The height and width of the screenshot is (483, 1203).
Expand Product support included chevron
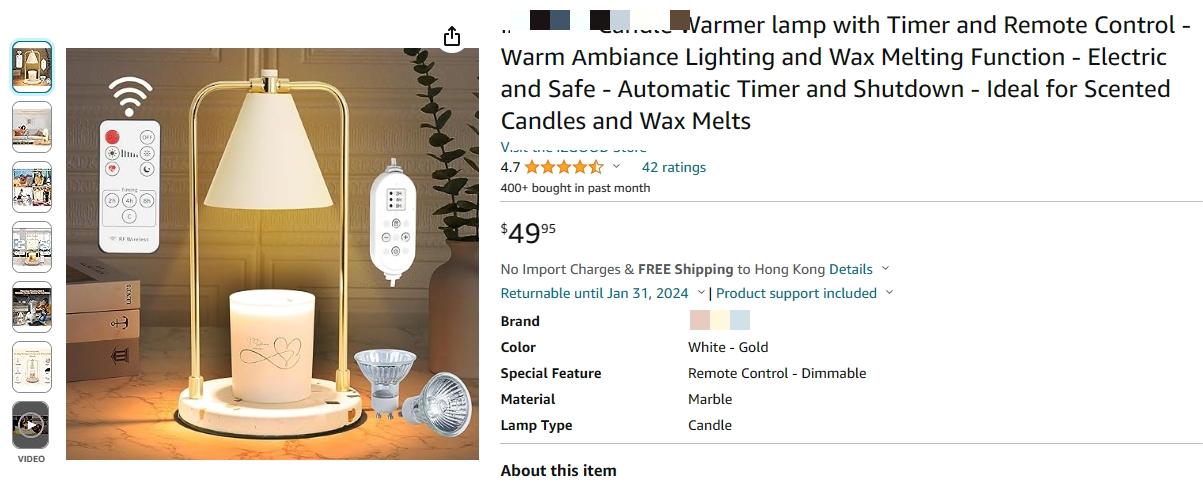point(889,293)
